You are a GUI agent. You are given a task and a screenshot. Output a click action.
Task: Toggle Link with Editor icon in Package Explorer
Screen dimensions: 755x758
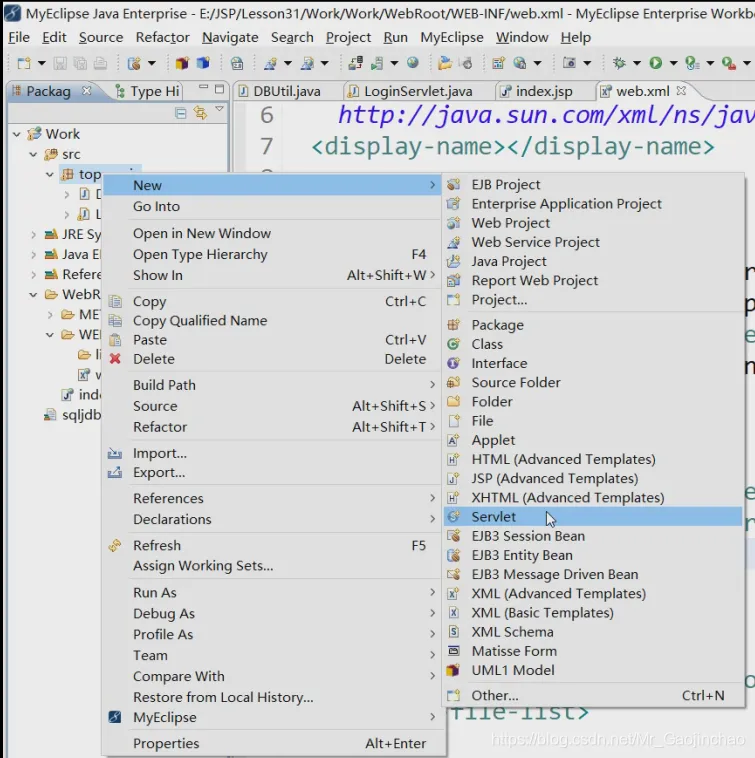pos(200,113)
